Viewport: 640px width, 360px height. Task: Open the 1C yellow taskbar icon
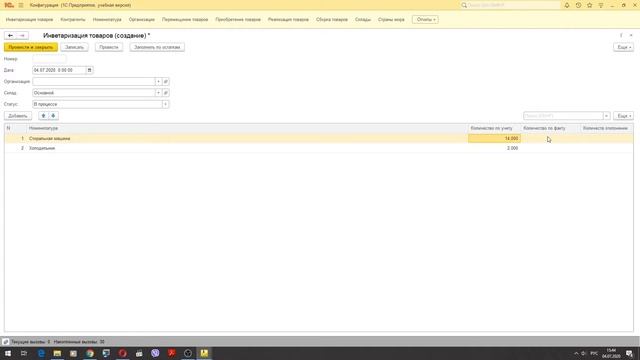pos(204,353)
